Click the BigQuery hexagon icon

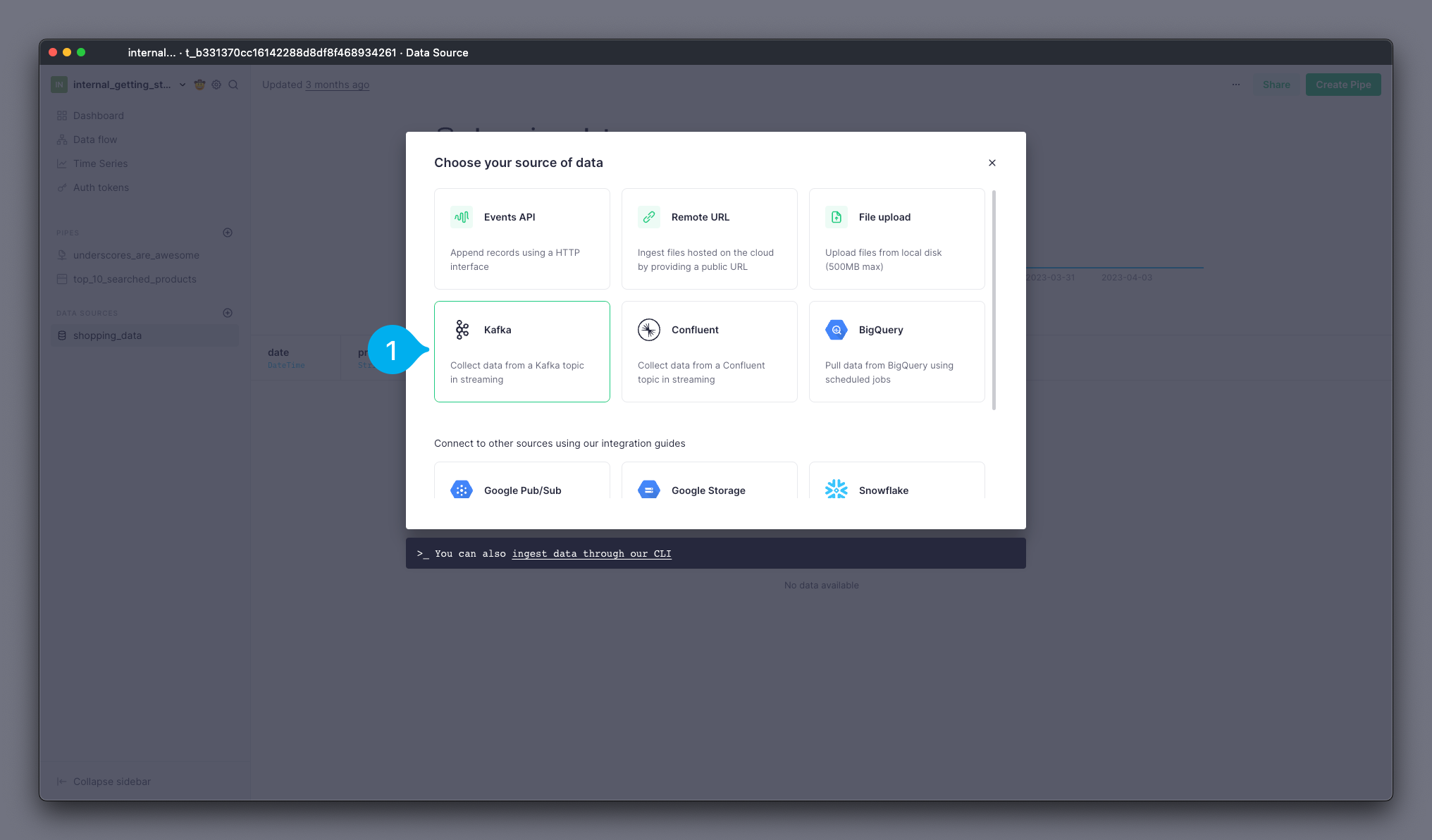837,330
